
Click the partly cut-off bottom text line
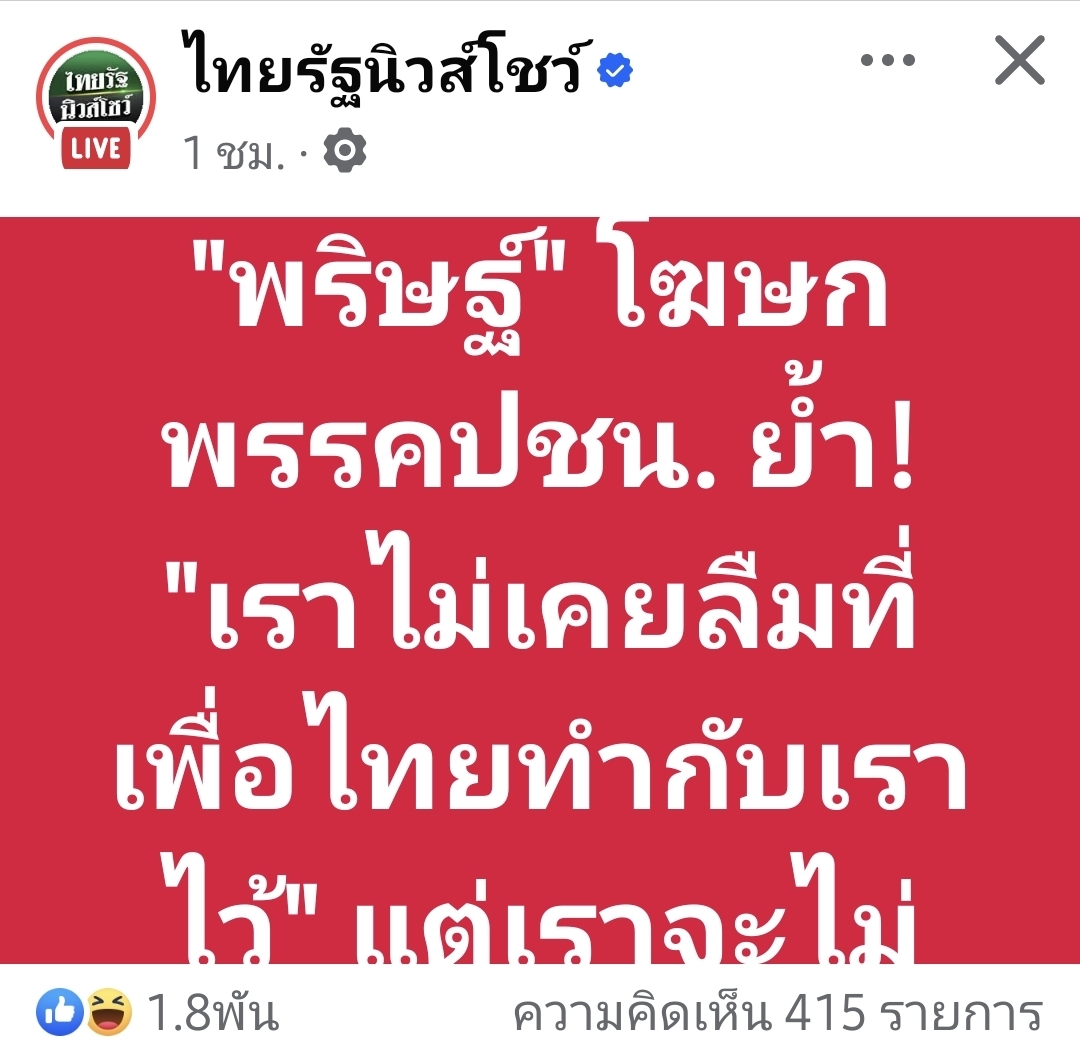coord(539,909)
